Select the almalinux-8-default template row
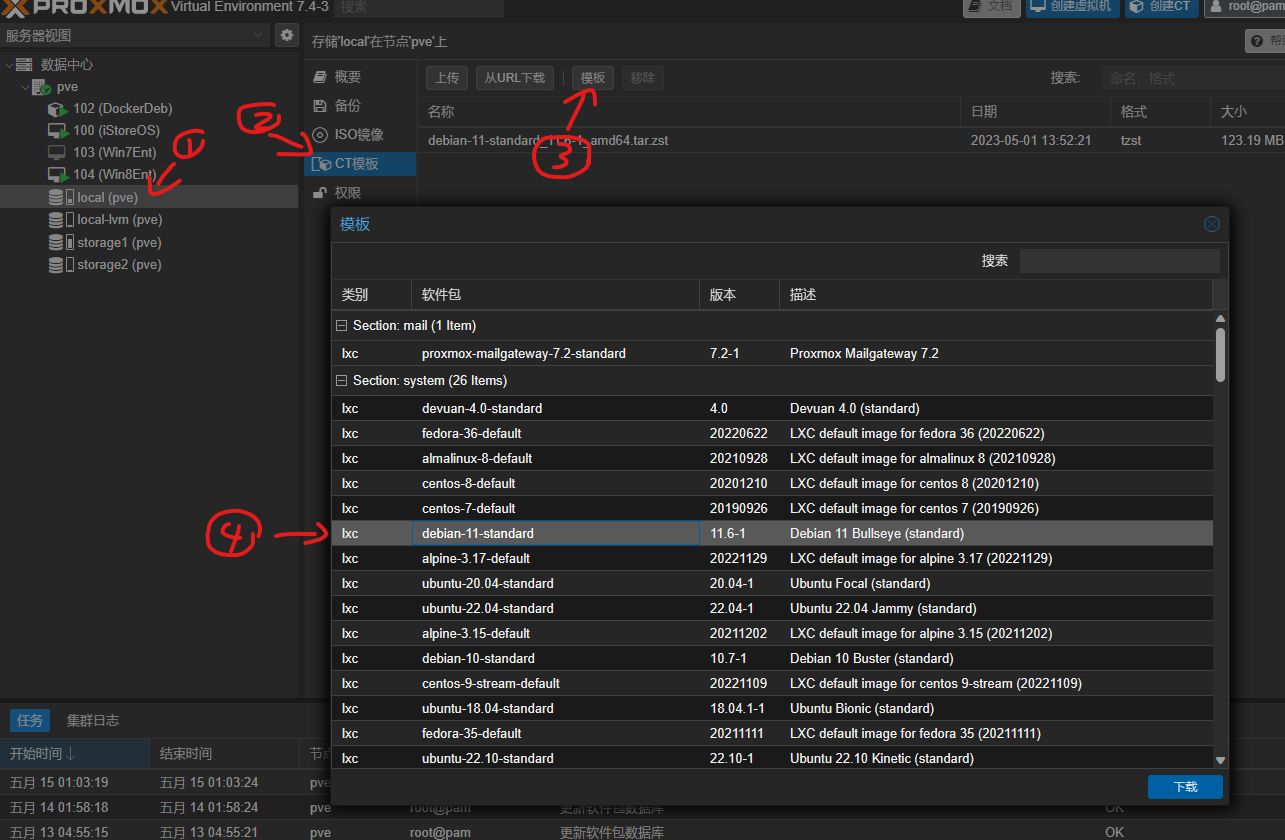The width and height of the screenshot is (1285, 840). 772,458
